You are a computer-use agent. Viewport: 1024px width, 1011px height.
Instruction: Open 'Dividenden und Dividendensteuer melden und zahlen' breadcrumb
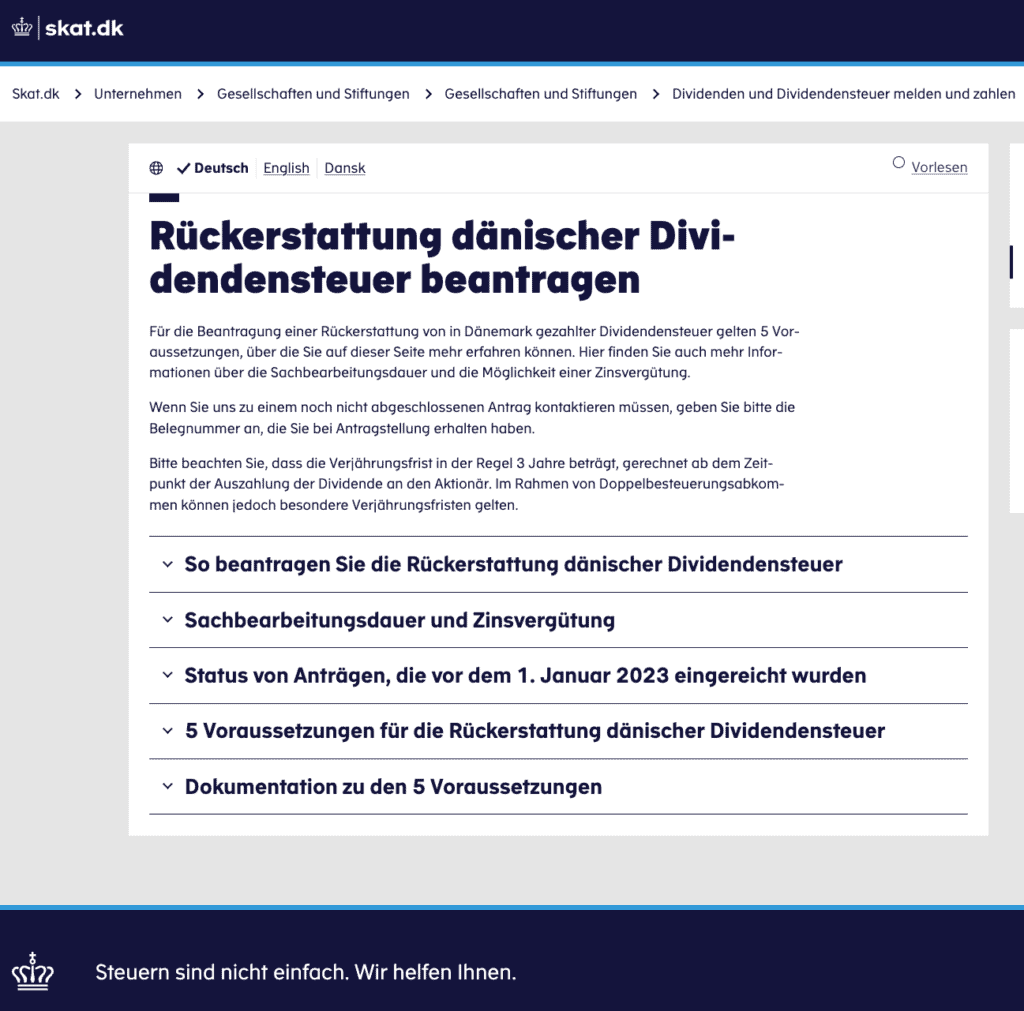[x=843, y=94]
